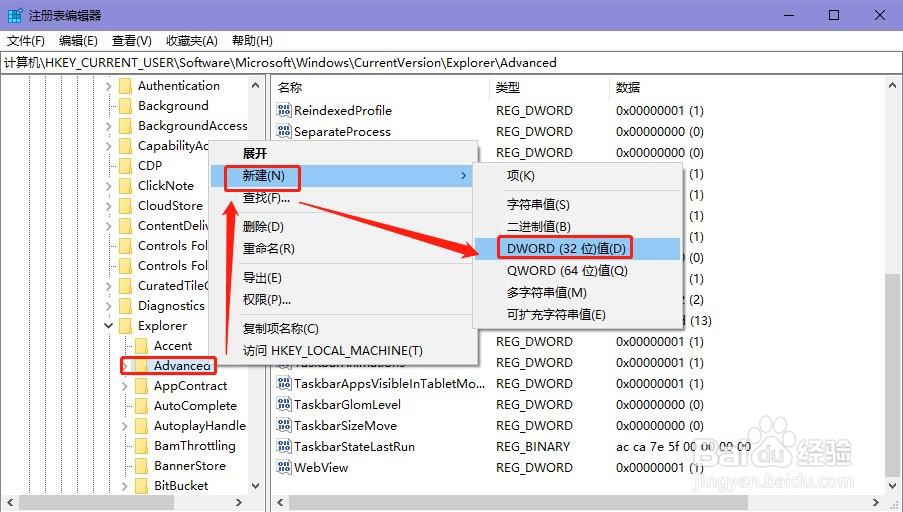This screenshot has width=903, height=512.
Task: Click the AppContract folder icon
Action: click(x=141, y=386)
